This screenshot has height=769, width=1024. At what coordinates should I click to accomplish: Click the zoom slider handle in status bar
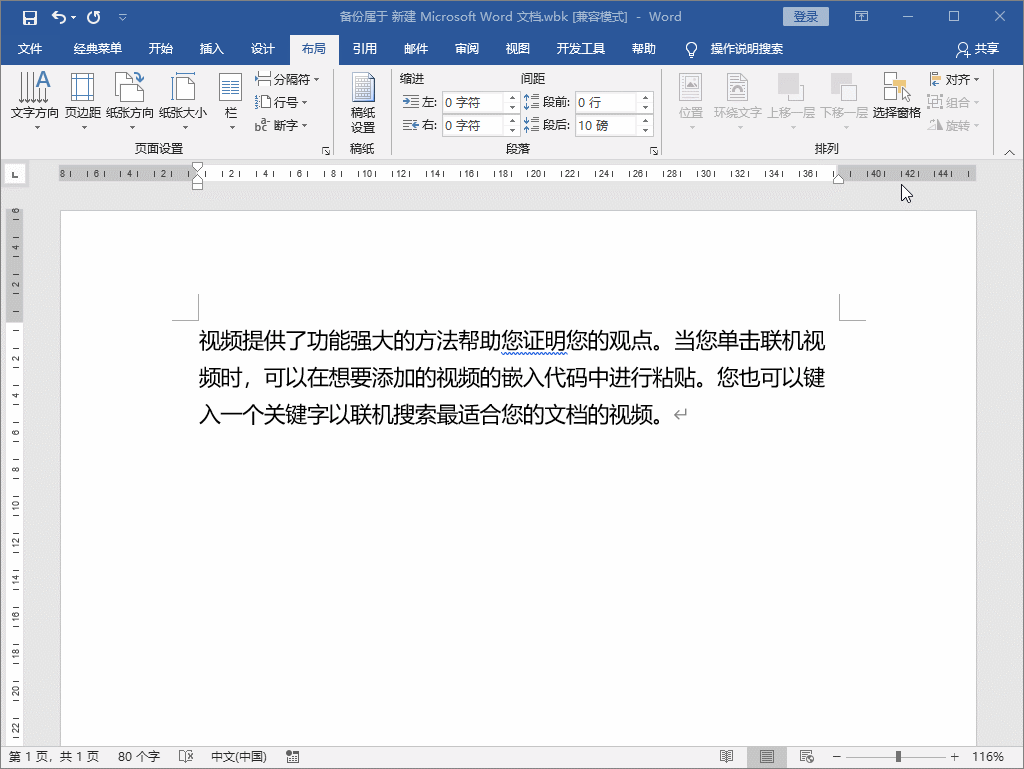click(x=898, y=757)
